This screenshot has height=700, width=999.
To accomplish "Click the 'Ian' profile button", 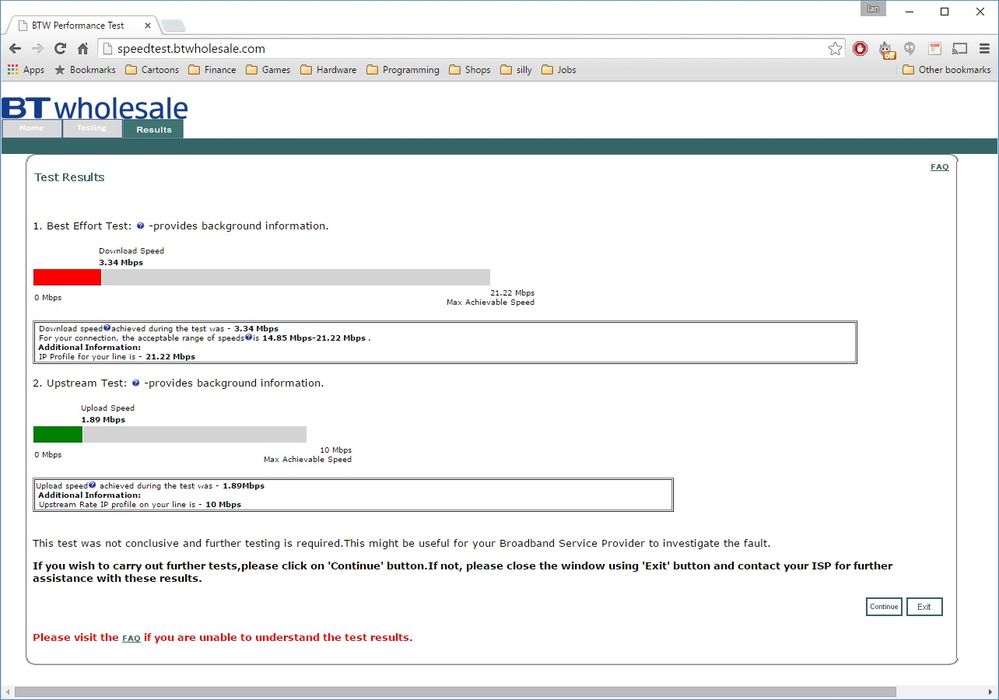I will pyautogui.click(x=873, y=8).
